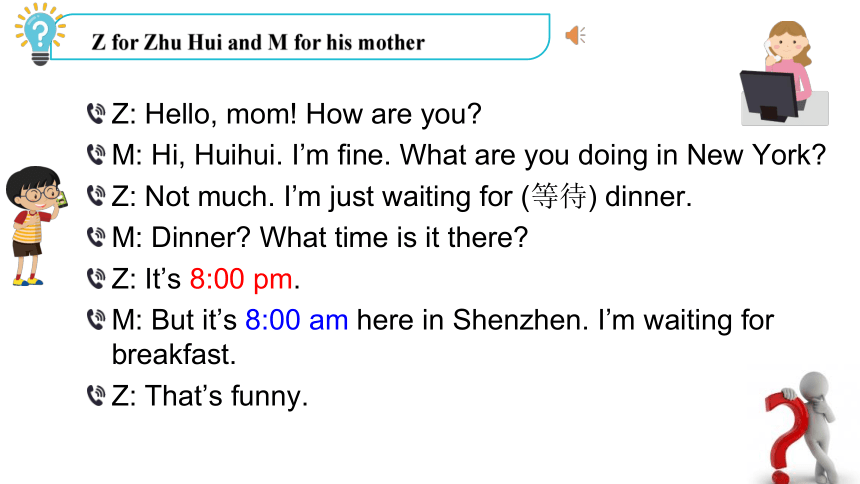Select the red "8:00 pm" text

[x=241, y=279]
